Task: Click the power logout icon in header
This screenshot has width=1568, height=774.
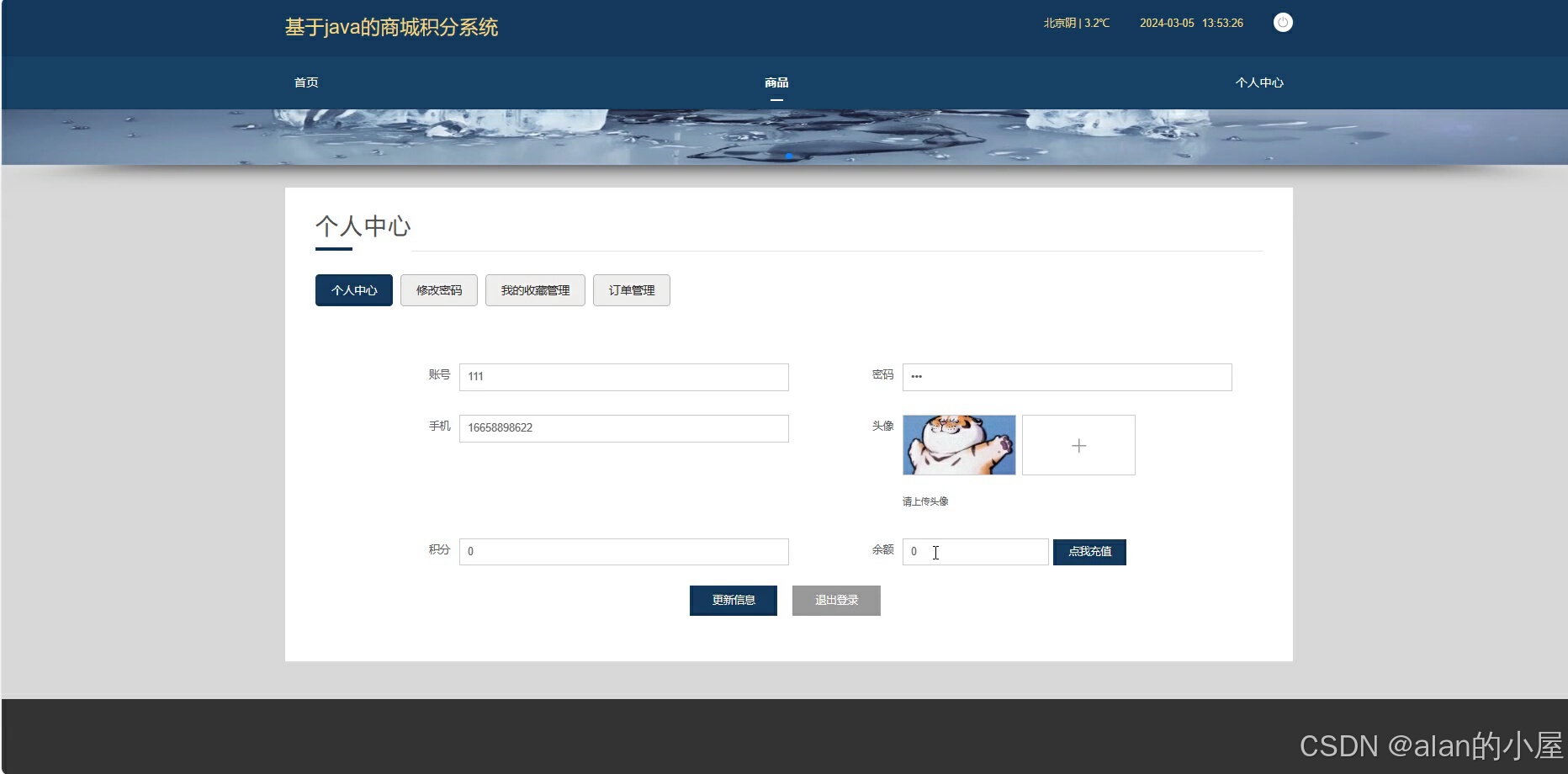Action: pyautogui.click(x=1283, y=23)
